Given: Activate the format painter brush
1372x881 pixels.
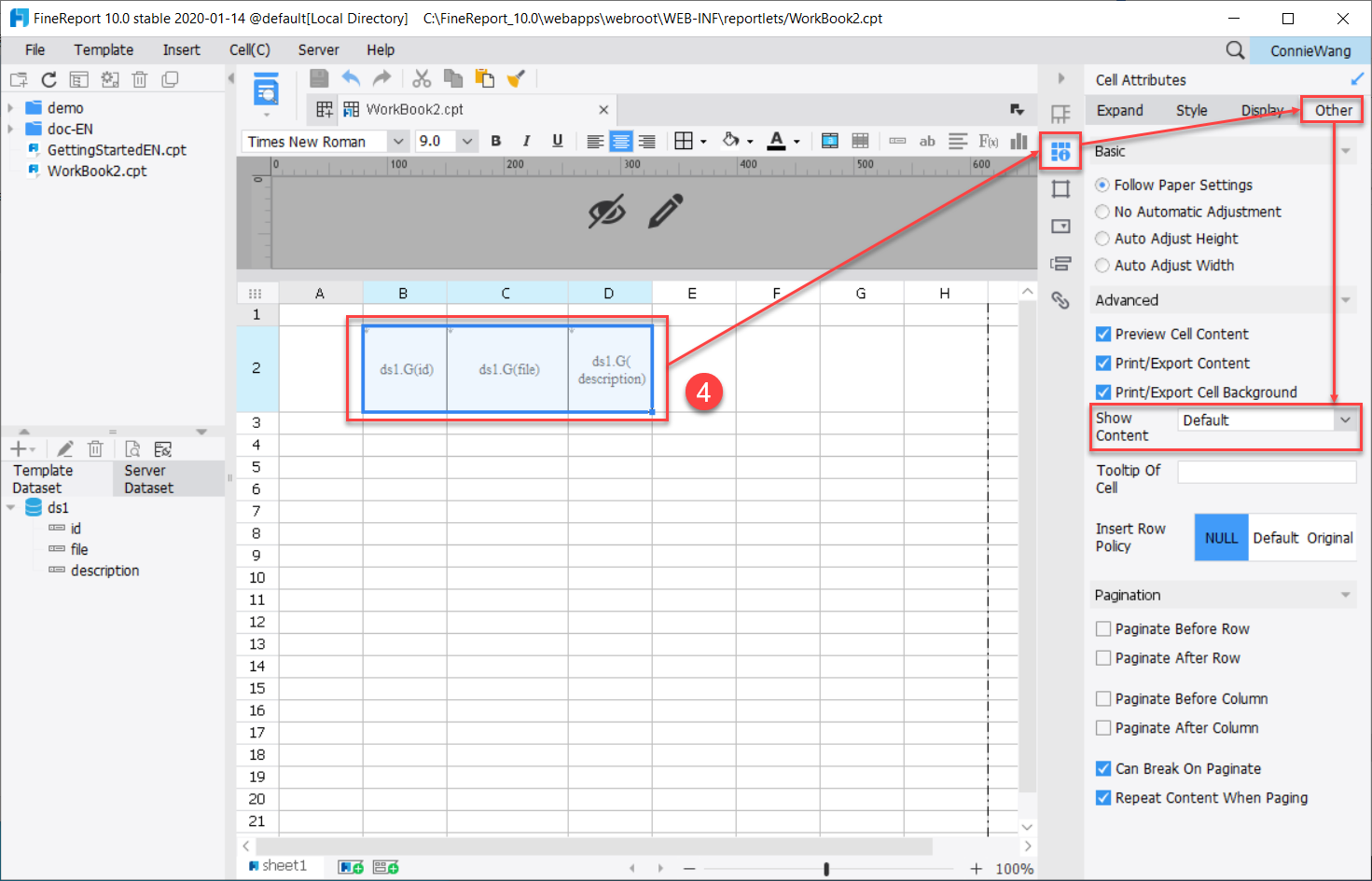Looking at the screenshot, I should click(516, 79).
